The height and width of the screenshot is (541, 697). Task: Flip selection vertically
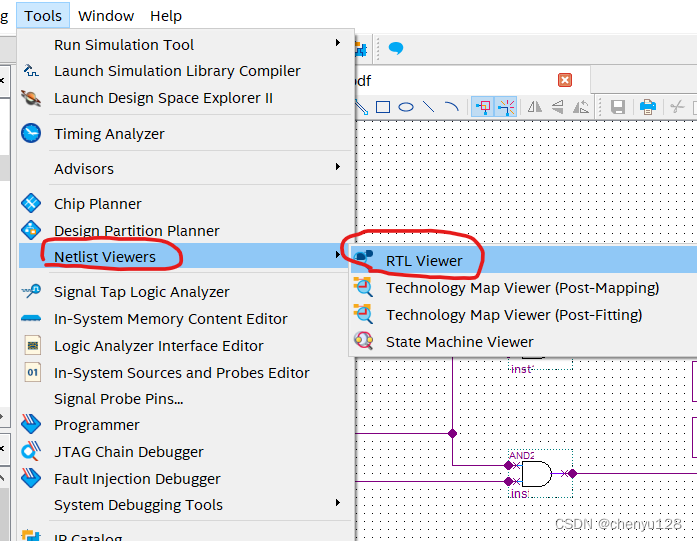coord(557,107)
